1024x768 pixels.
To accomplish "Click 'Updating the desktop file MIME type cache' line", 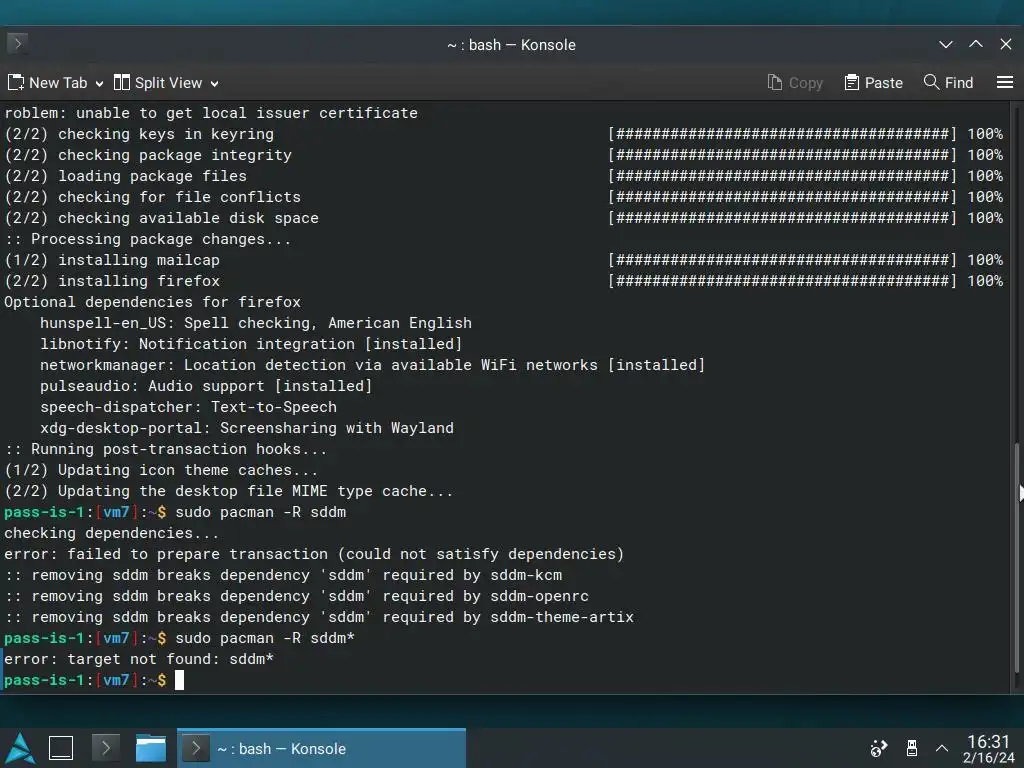I will [x=229, y=491].
